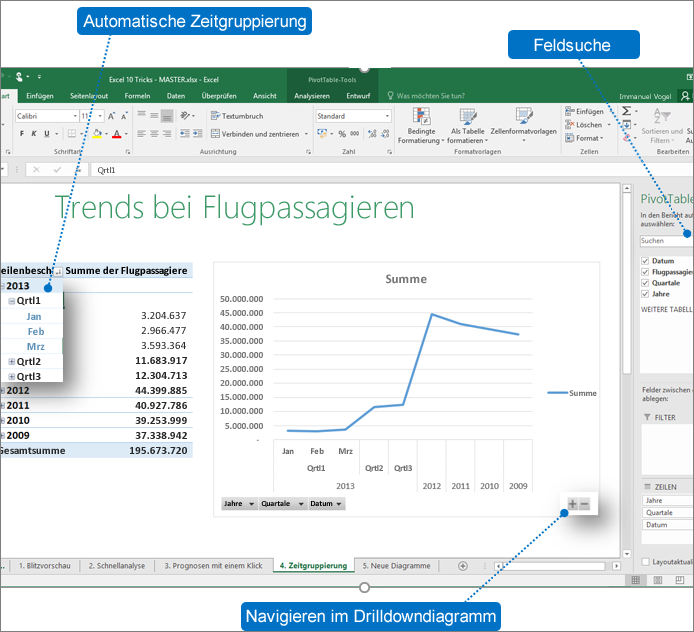Image resolution: width=694 pixels, height=632 pixels.
Task: Open the text orientation options
Action: 185,116
